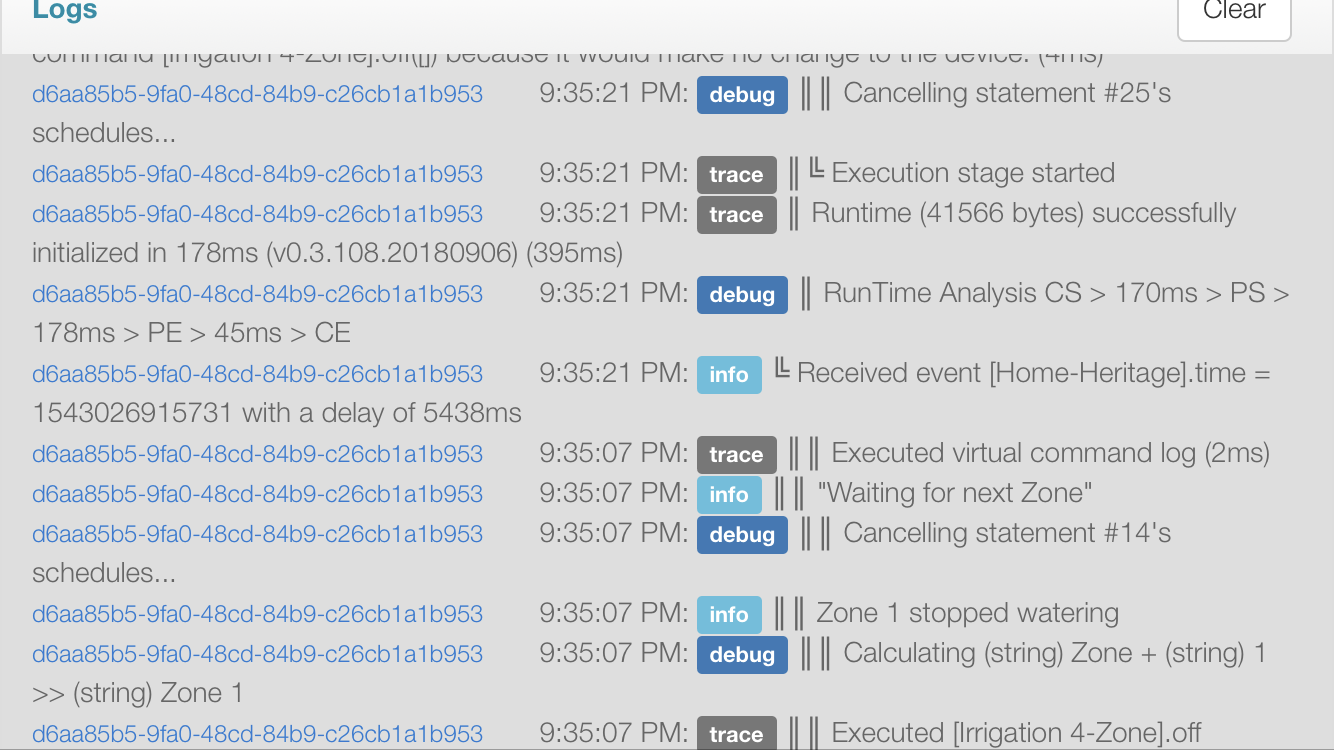Collapse the Logs section header
The image size is (1334, 750).
[65, 12]
